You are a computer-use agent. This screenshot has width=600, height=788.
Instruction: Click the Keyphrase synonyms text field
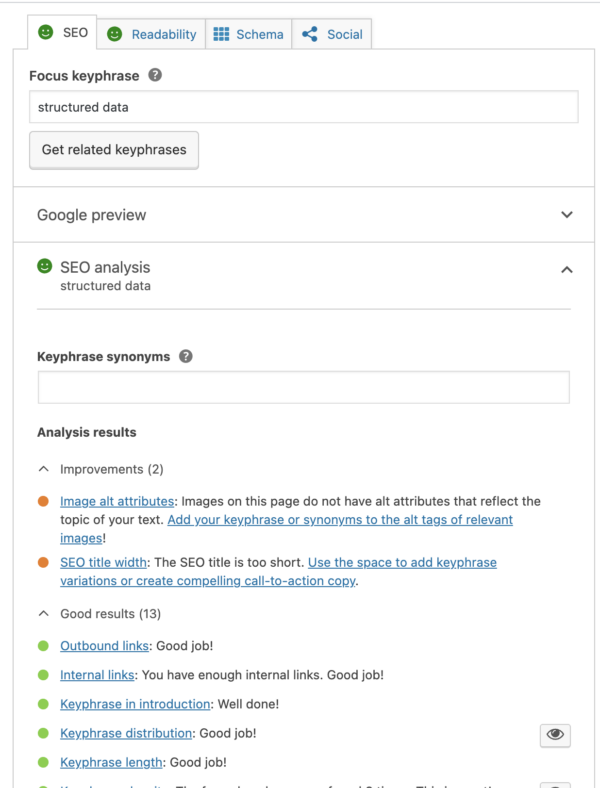coord(303,388)
